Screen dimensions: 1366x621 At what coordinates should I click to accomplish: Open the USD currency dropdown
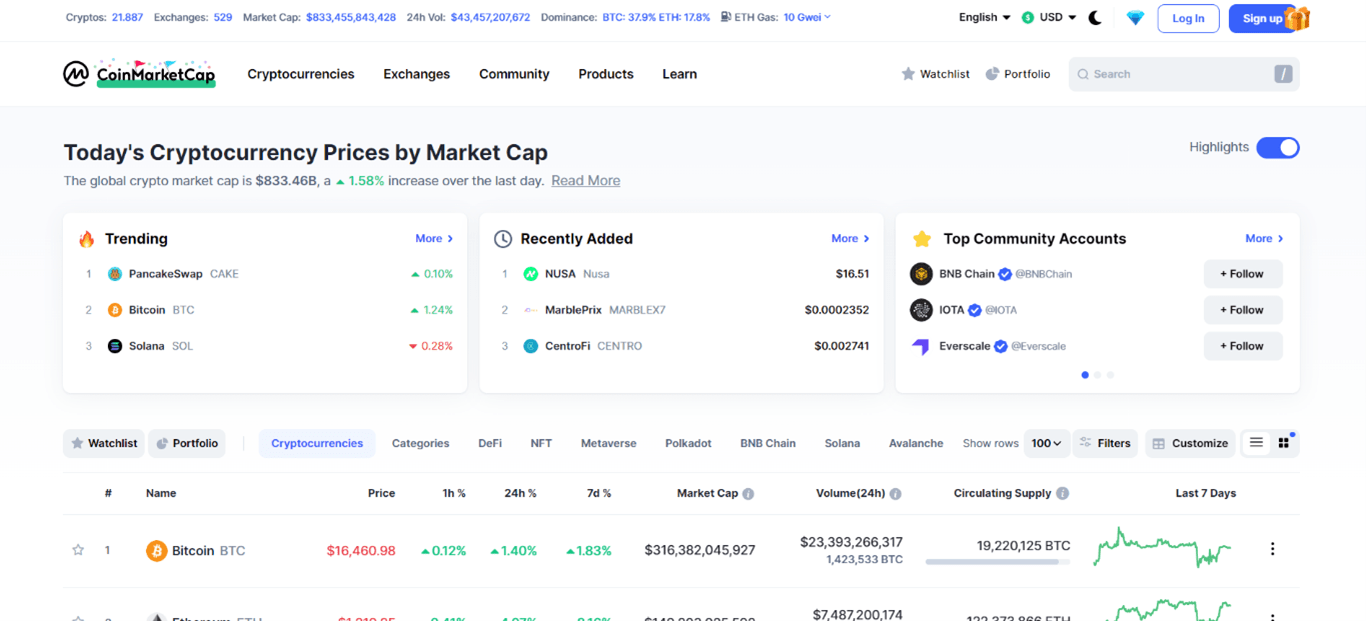(x=1049, y=18)
